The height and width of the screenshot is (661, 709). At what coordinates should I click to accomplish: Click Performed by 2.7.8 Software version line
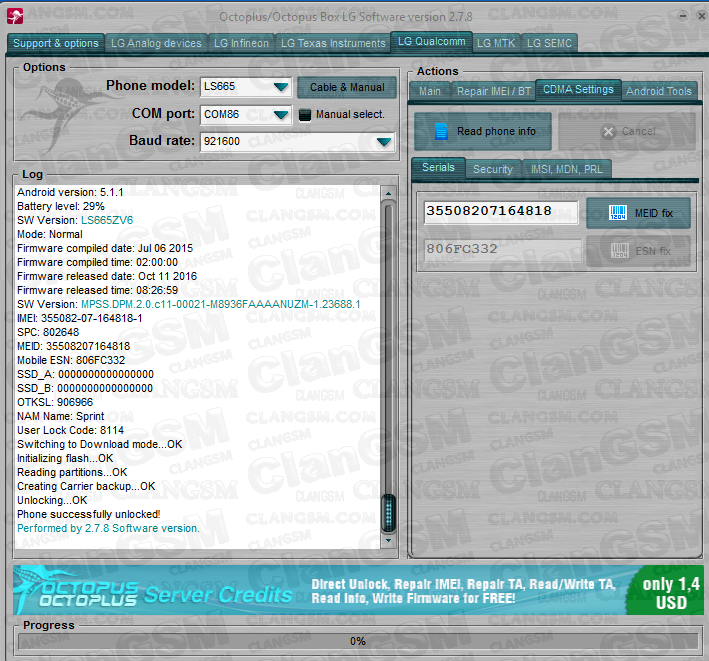tap(108, 529)
